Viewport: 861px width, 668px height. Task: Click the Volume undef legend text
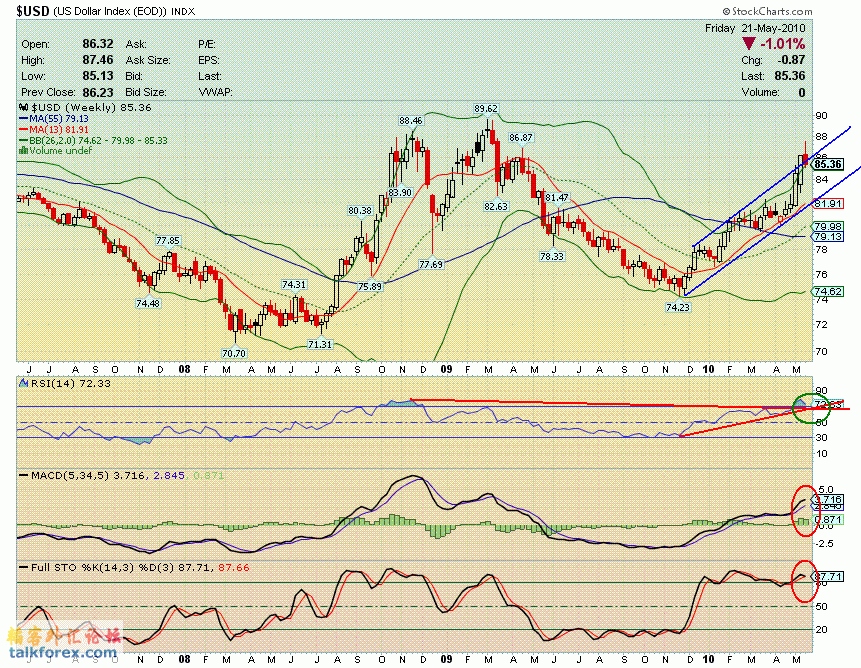pos(60,150)
